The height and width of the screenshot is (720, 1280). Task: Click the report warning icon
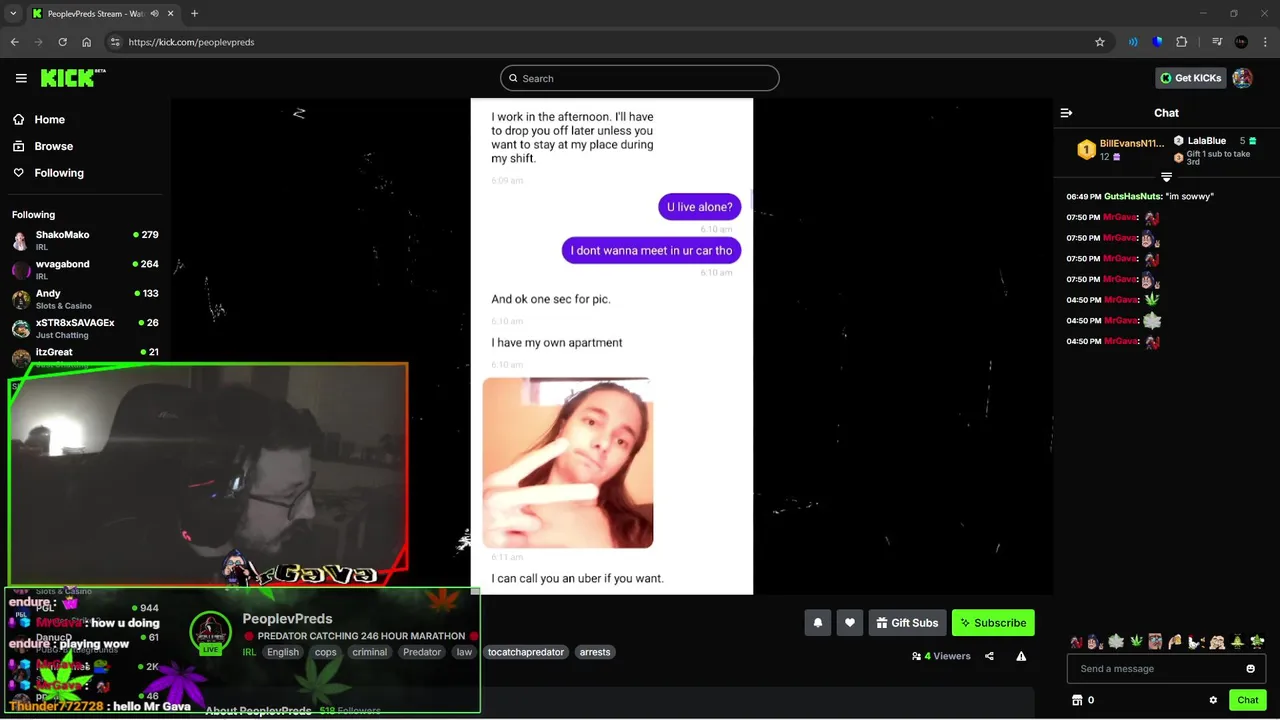[1021, 656]
